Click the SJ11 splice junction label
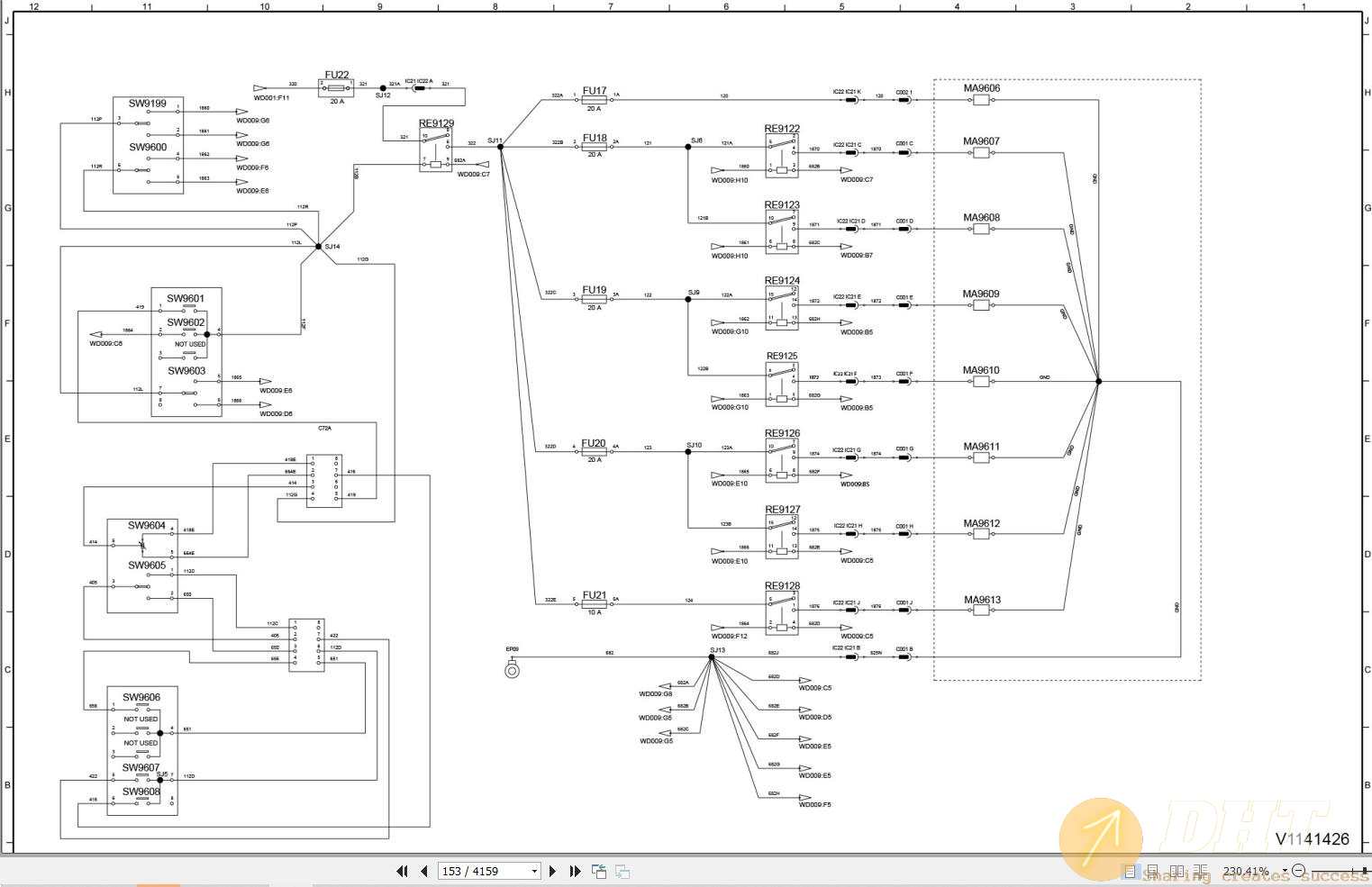1372x887 pixels. click(x=495, y=140)
